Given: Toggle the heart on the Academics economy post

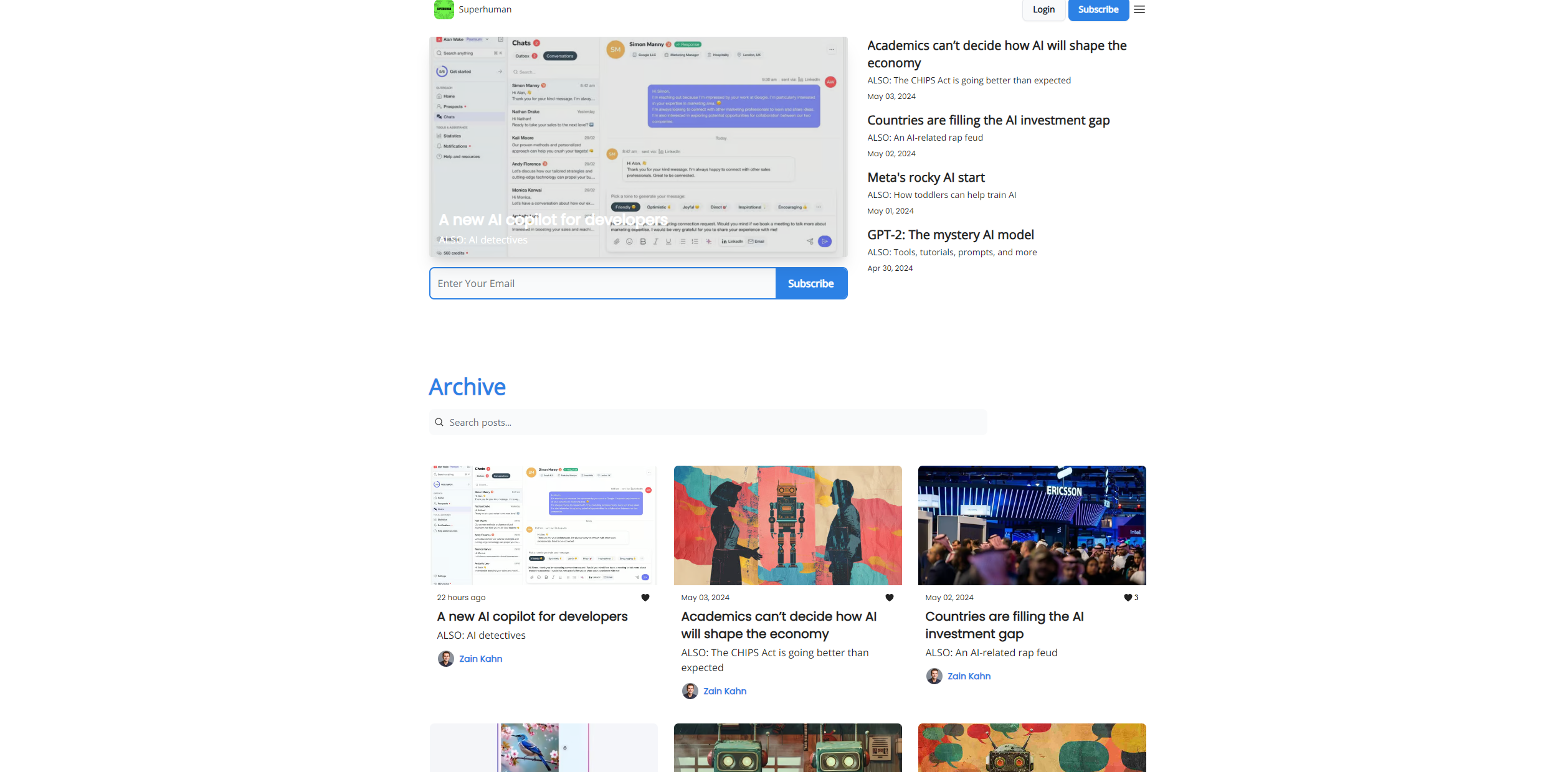Looking at the screenshot, I should pyautogui.click(x=888, y=597).
